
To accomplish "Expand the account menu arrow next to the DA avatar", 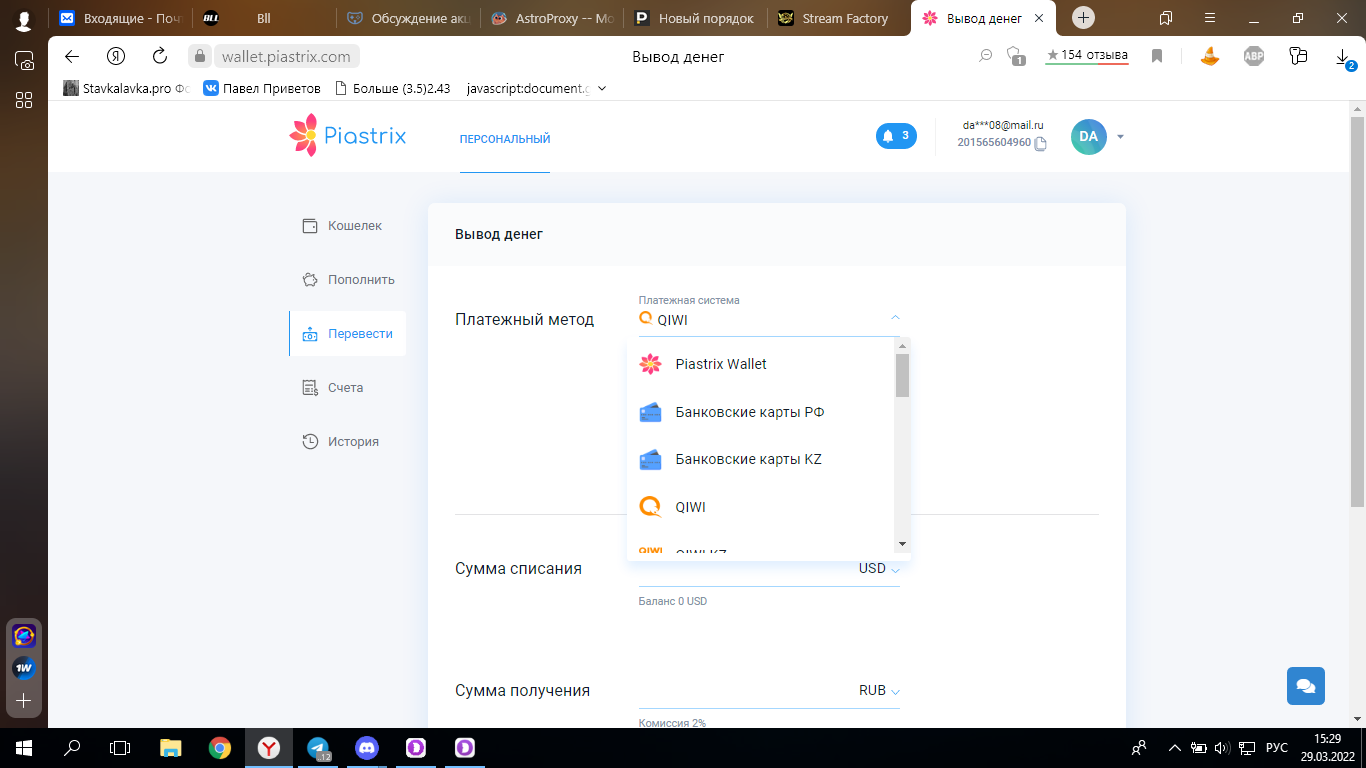I will pos(1121,137).
